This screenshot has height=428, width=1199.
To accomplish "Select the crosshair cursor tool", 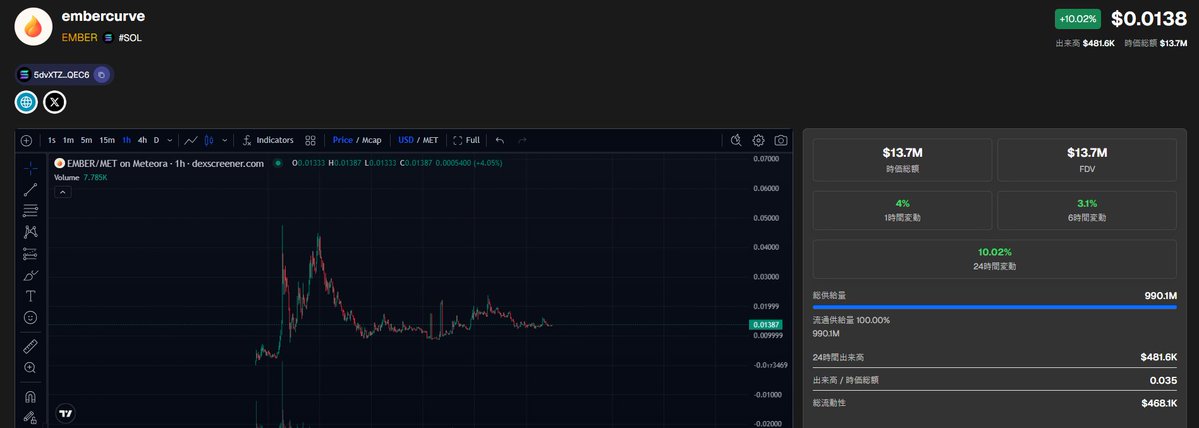I will click(31, 168).
